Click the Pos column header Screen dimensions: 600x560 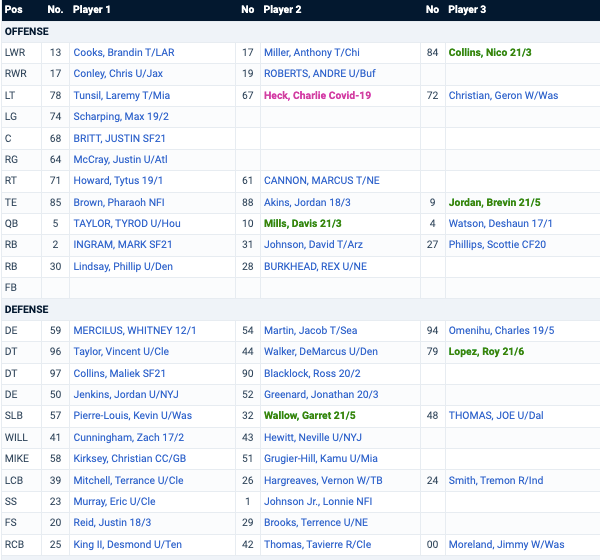click(x=13, y=10)
